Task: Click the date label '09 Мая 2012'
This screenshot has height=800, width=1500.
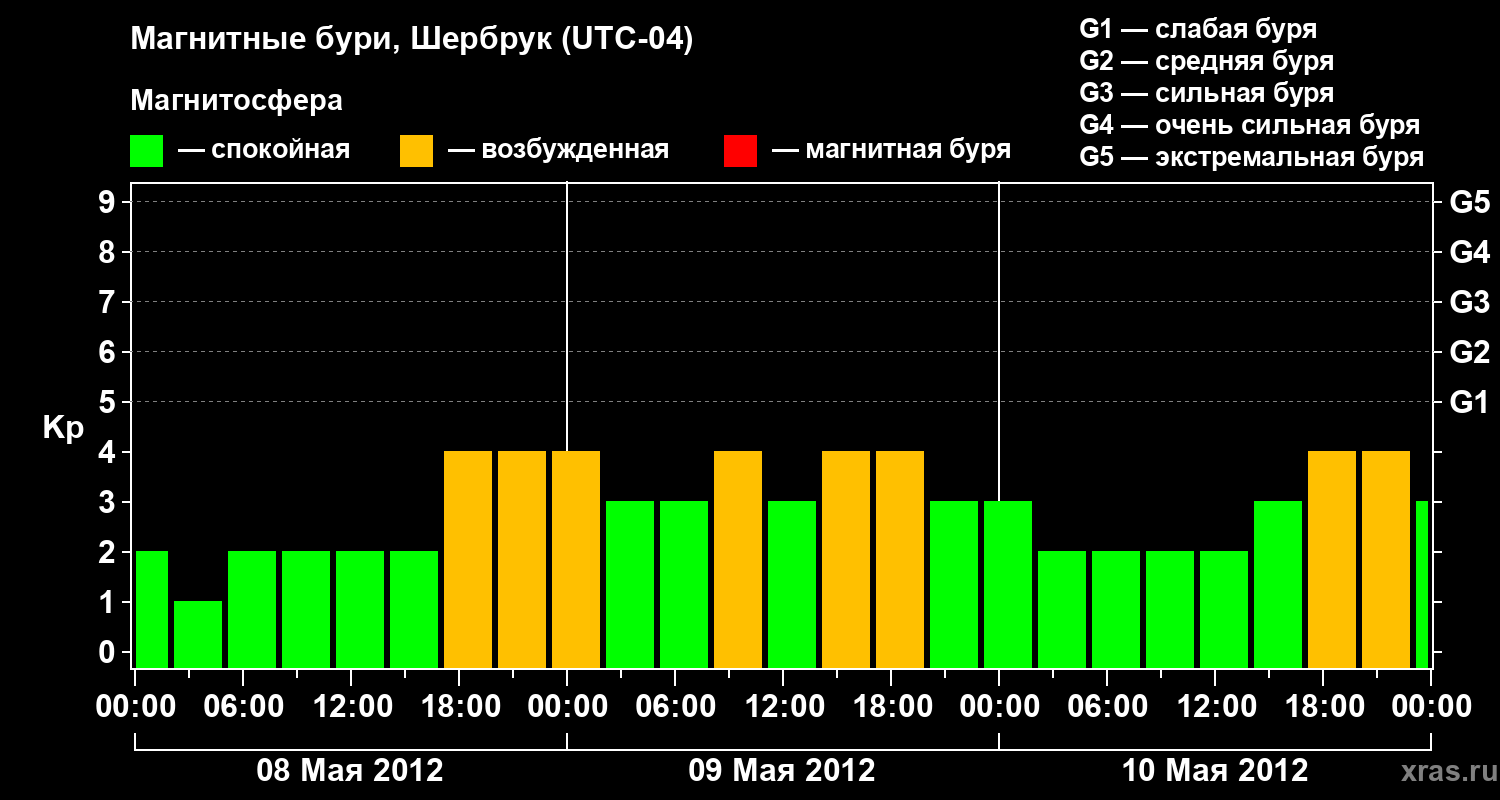Action: click(x=782, y=770)
